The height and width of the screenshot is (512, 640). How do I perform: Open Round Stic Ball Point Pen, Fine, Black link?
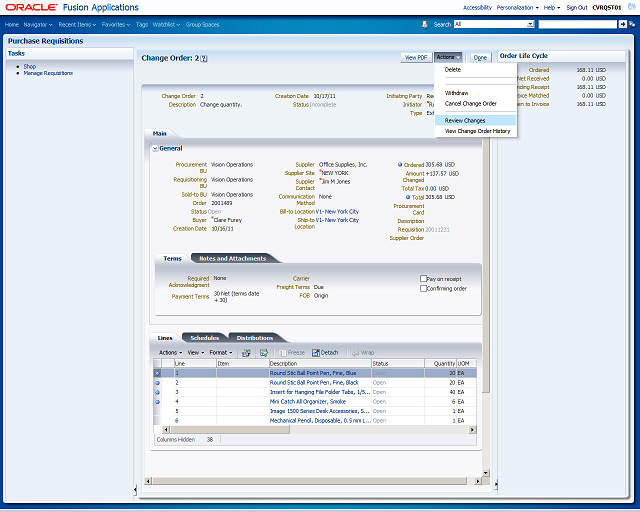pyautogui.click(x=314, y=383)
